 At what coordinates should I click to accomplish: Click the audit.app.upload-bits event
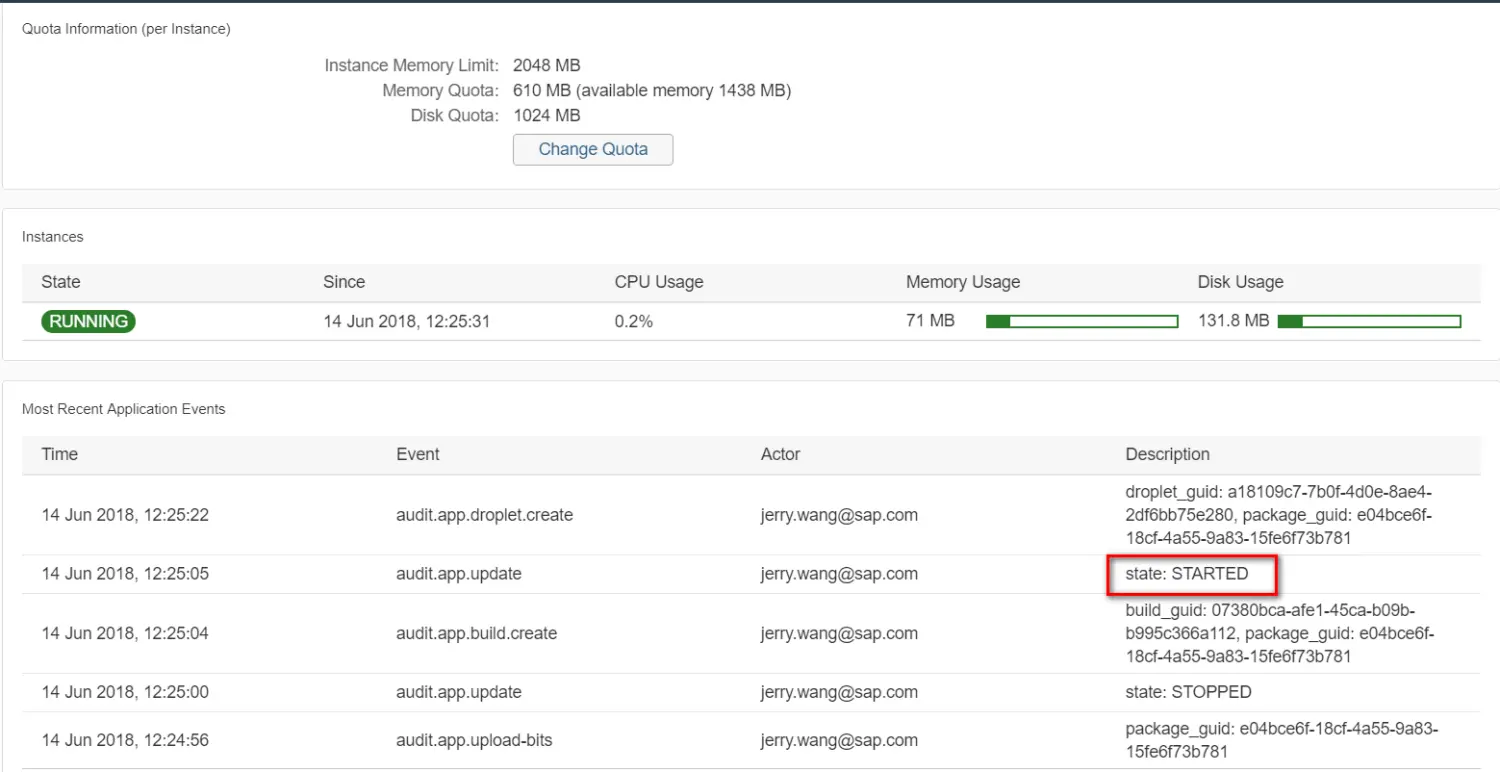(x=474, y=741)
